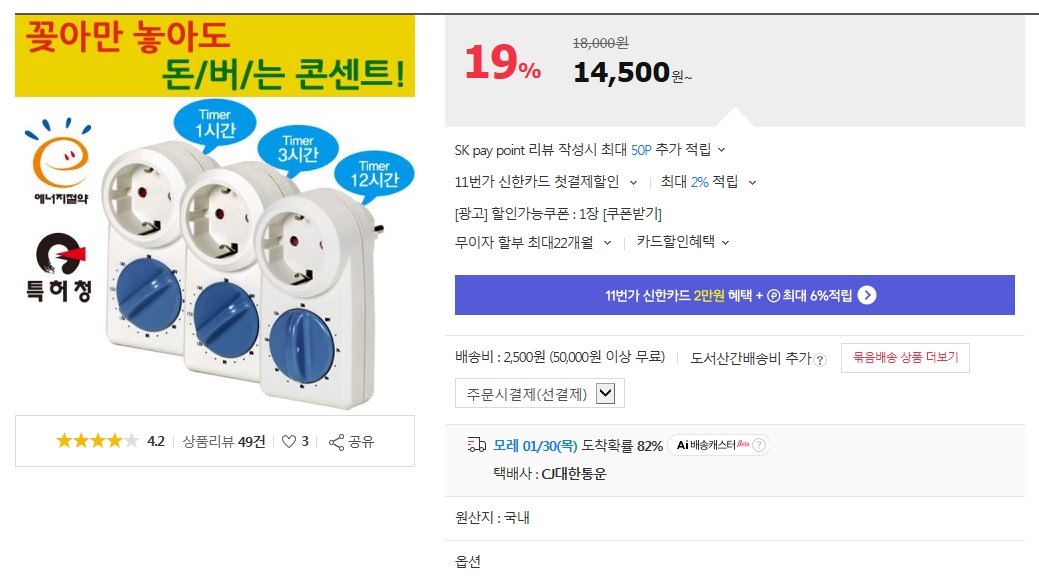Click the share (공유) icon
Viewport: 1039px width, 576px height.
coord(337,441)
